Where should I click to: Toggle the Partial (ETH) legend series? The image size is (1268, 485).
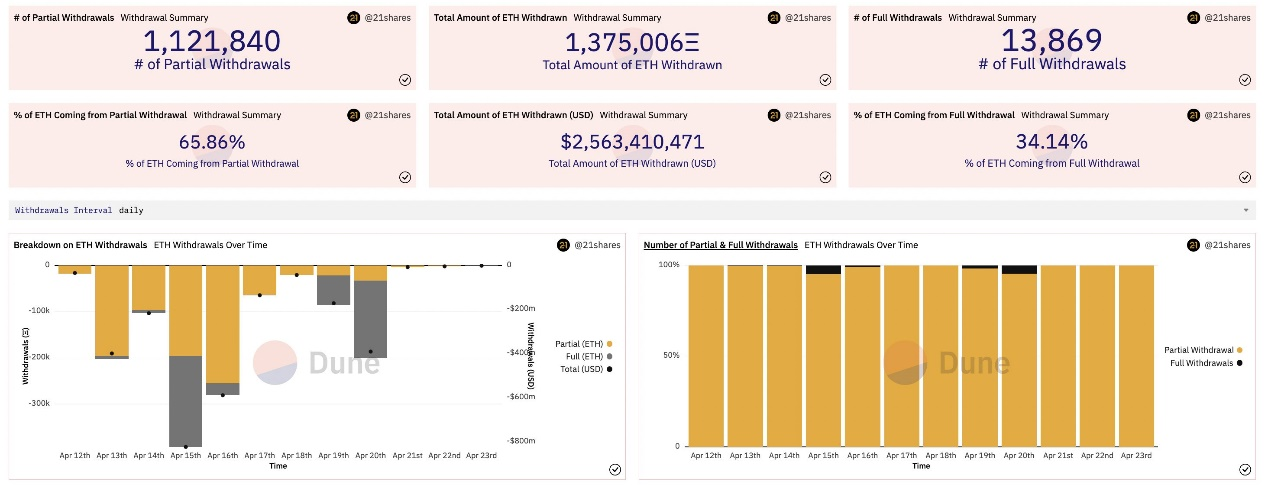click(x=580, y=344)
